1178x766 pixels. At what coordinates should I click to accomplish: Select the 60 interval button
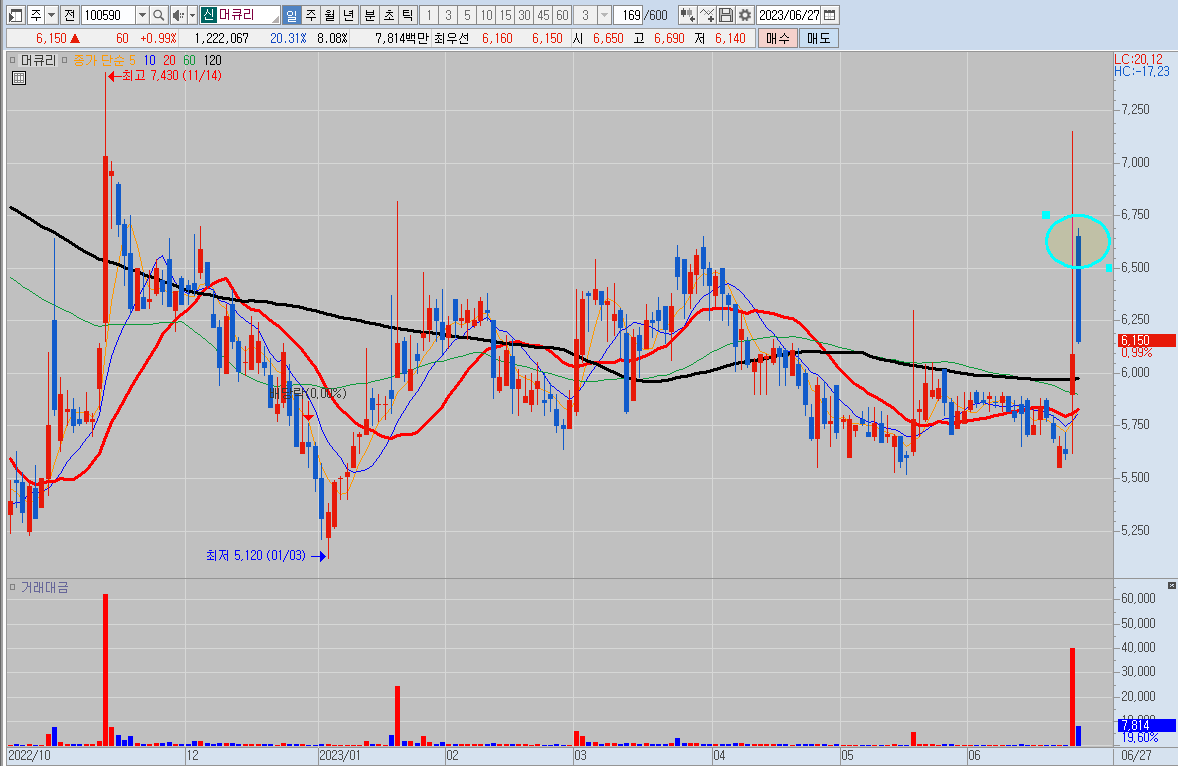[562, 15]
